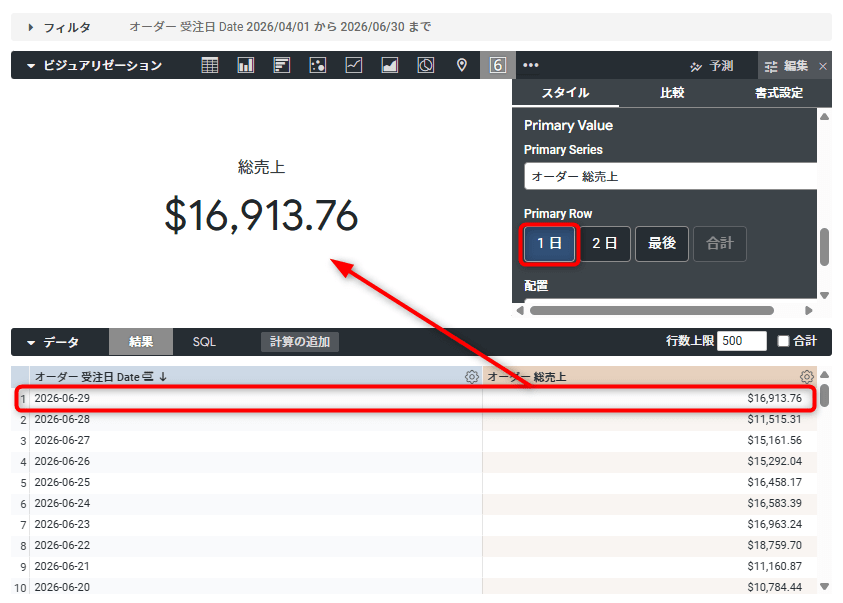The width and height of the screenshot is (843, 603).
Task: Click data table scroll down arrow
Action: pyautogui.click(x=824, y=586)
